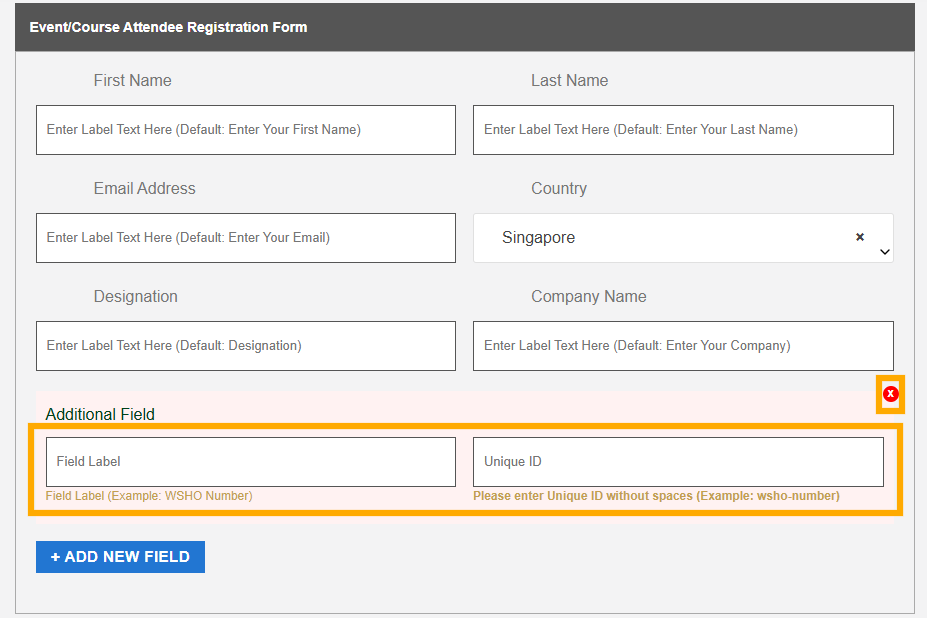Clear the Singapore country selection
The height and width of the screenshot is (618, 927).
tap(859, 237)
